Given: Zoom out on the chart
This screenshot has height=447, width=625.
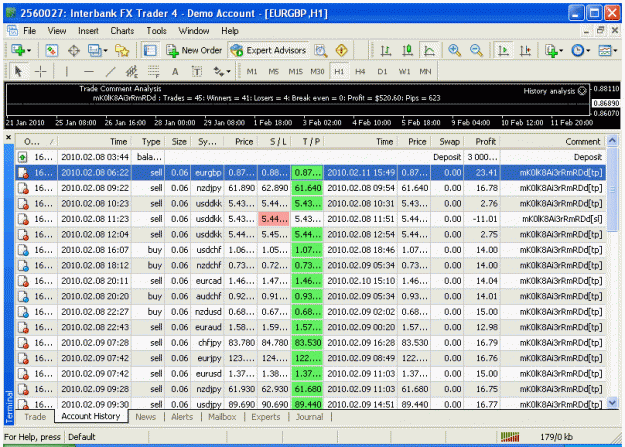Looking at the screenshot, I should click(476, 50).
